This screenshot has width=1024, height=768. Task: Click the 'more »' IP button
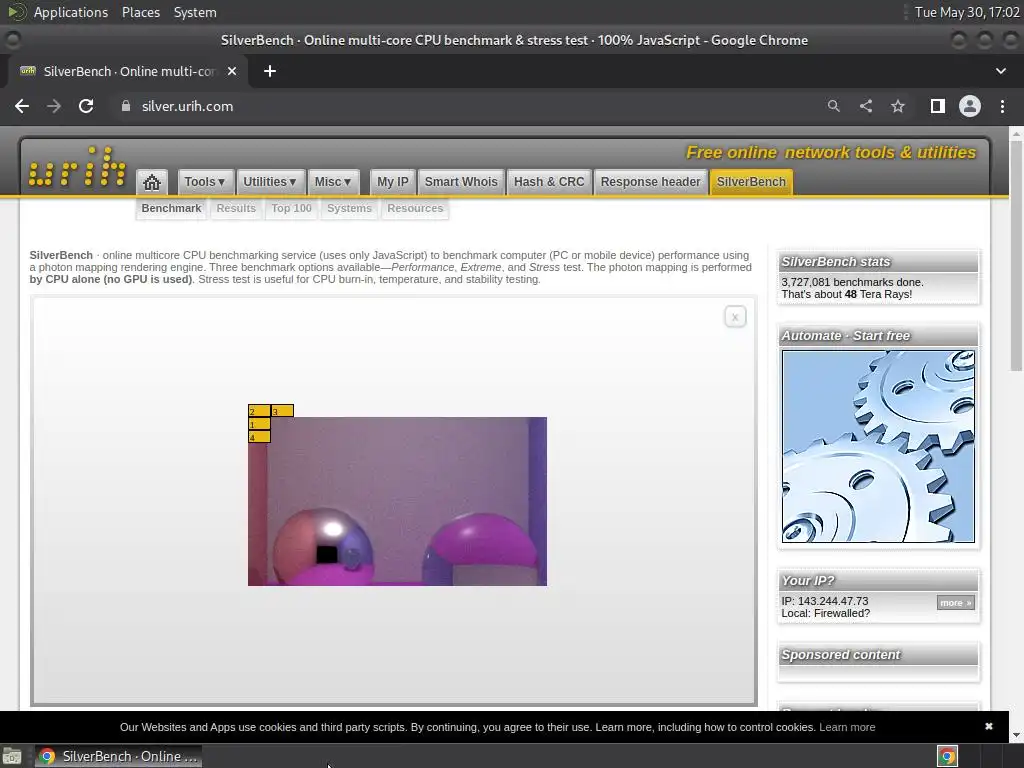(955, 603)
